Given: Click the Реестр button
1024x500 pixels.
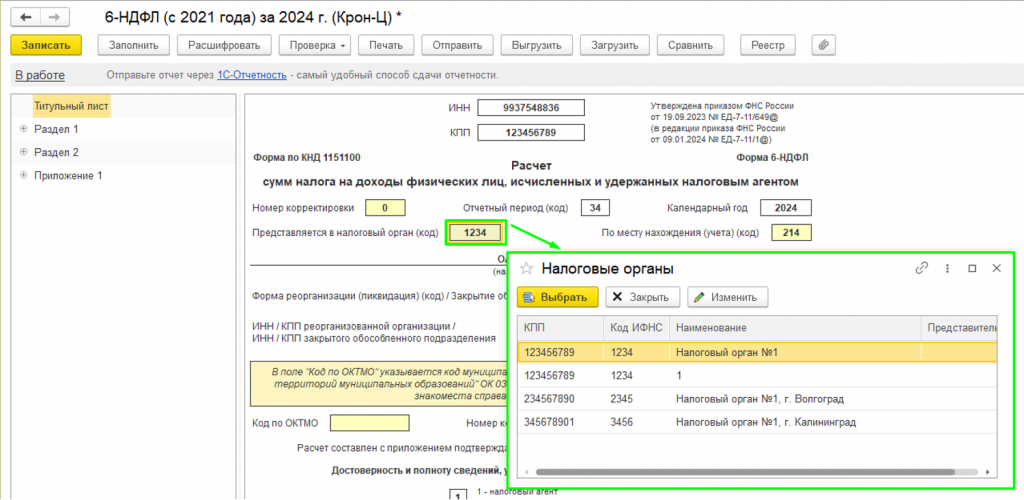Looking at the screenshot, I should [x=768, y=45].
